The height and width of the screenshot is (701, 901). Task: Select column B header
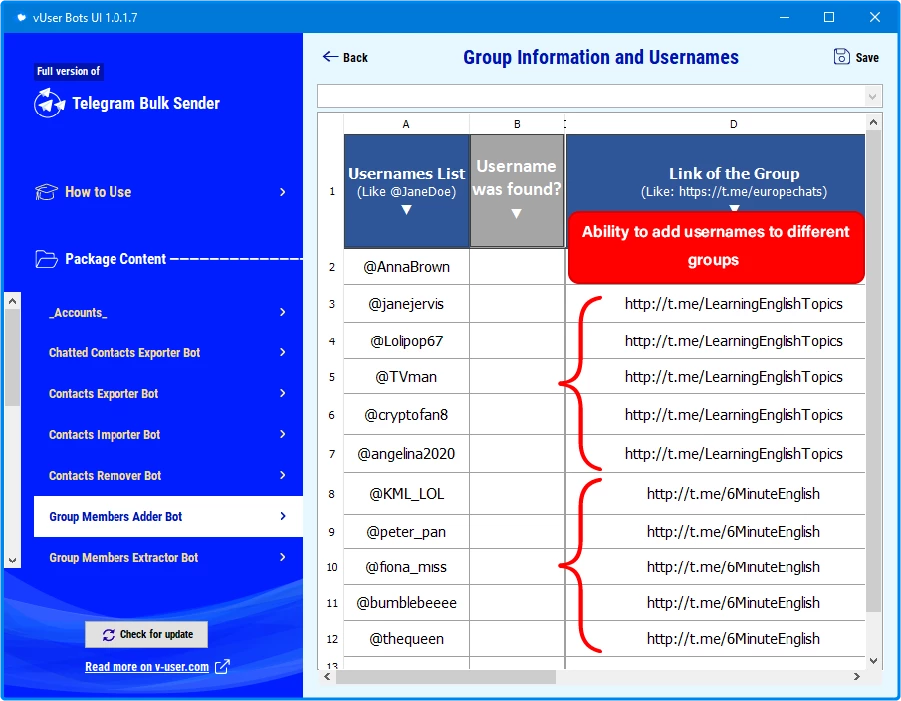(x=517, y=124)
